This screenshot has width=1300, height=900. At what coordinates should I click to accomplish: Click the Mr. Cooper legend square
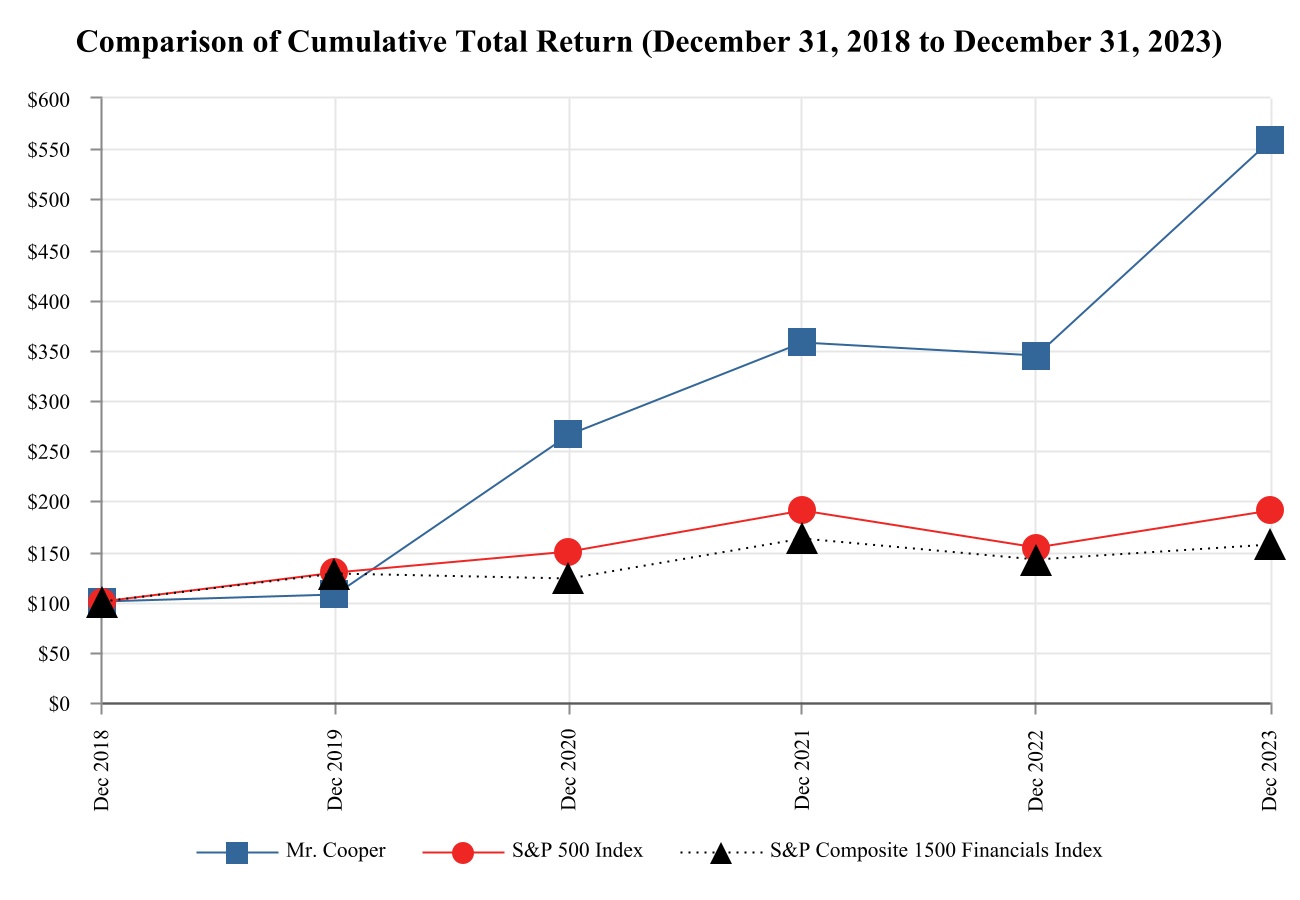237,853
